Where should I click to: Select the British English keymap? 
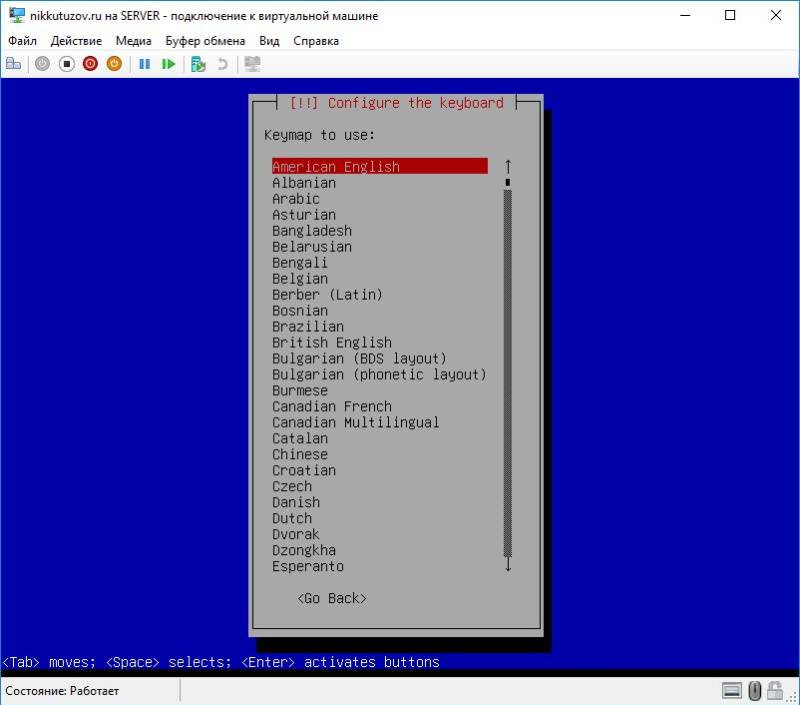click(332, 342)
